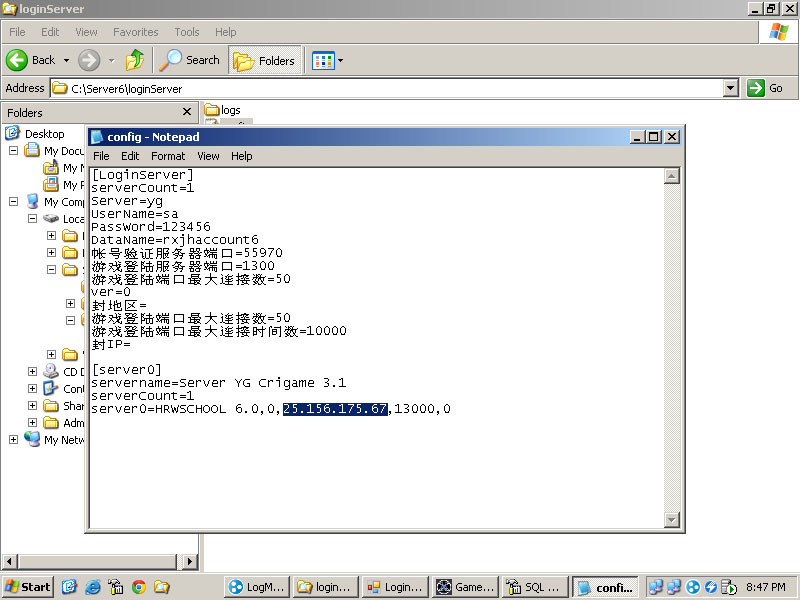This screenshot has width=800, height=600.
Task: Click Chrome quick launch icon
Action: click(138, 587)
